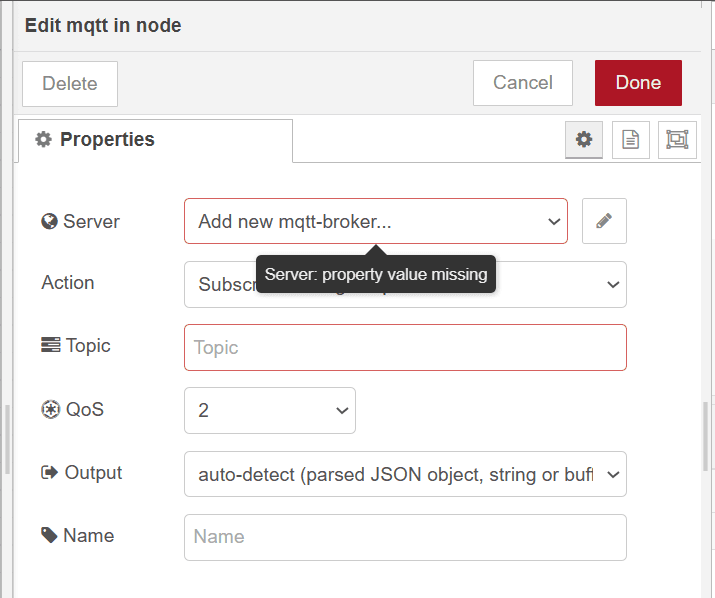Focus the Topic input field
Screen dimensions: 715x598
click(405, 348)
